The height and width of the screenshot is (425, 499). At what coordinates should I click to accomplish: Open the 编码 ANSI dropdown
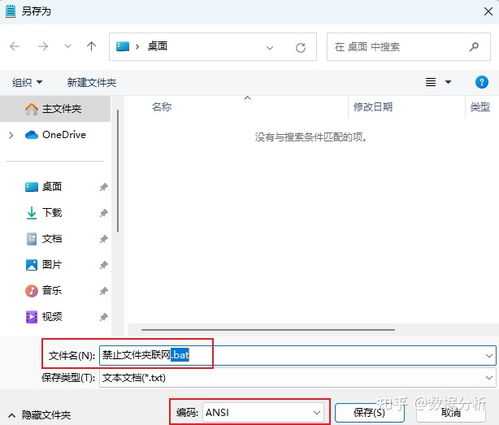click(x=263, y=413)
